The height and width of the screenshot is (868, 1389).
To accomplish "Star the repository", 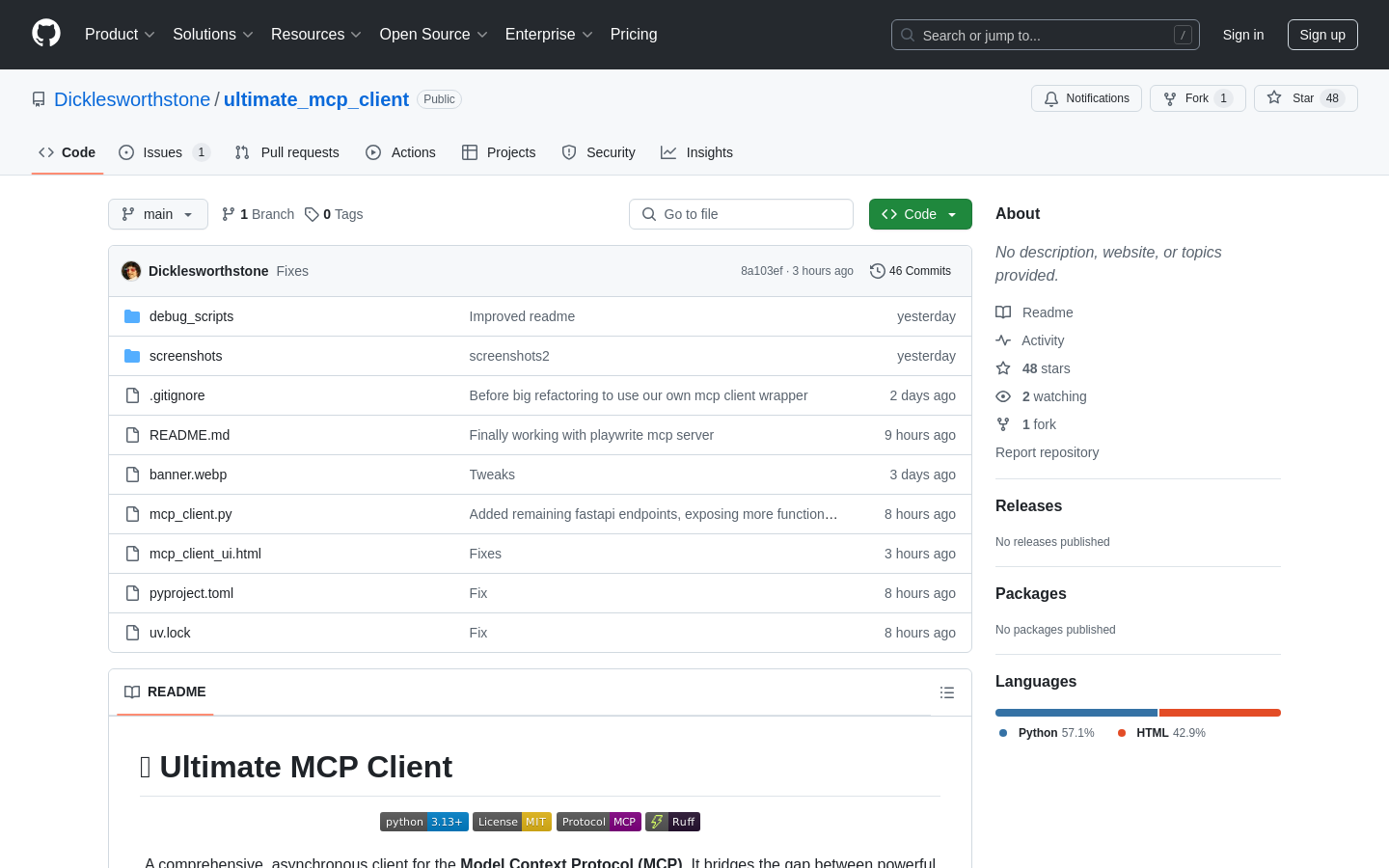I will coord(1305,98).
